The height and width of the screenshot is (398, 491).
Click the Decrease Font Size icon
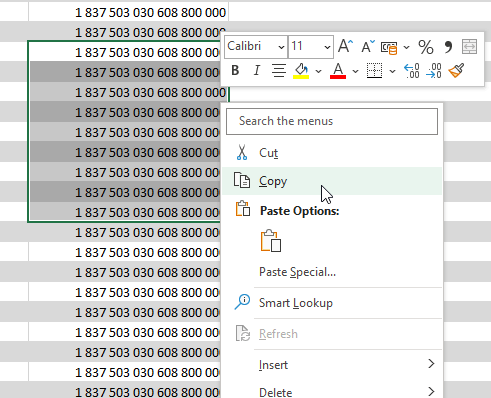[x=367, y=46]
